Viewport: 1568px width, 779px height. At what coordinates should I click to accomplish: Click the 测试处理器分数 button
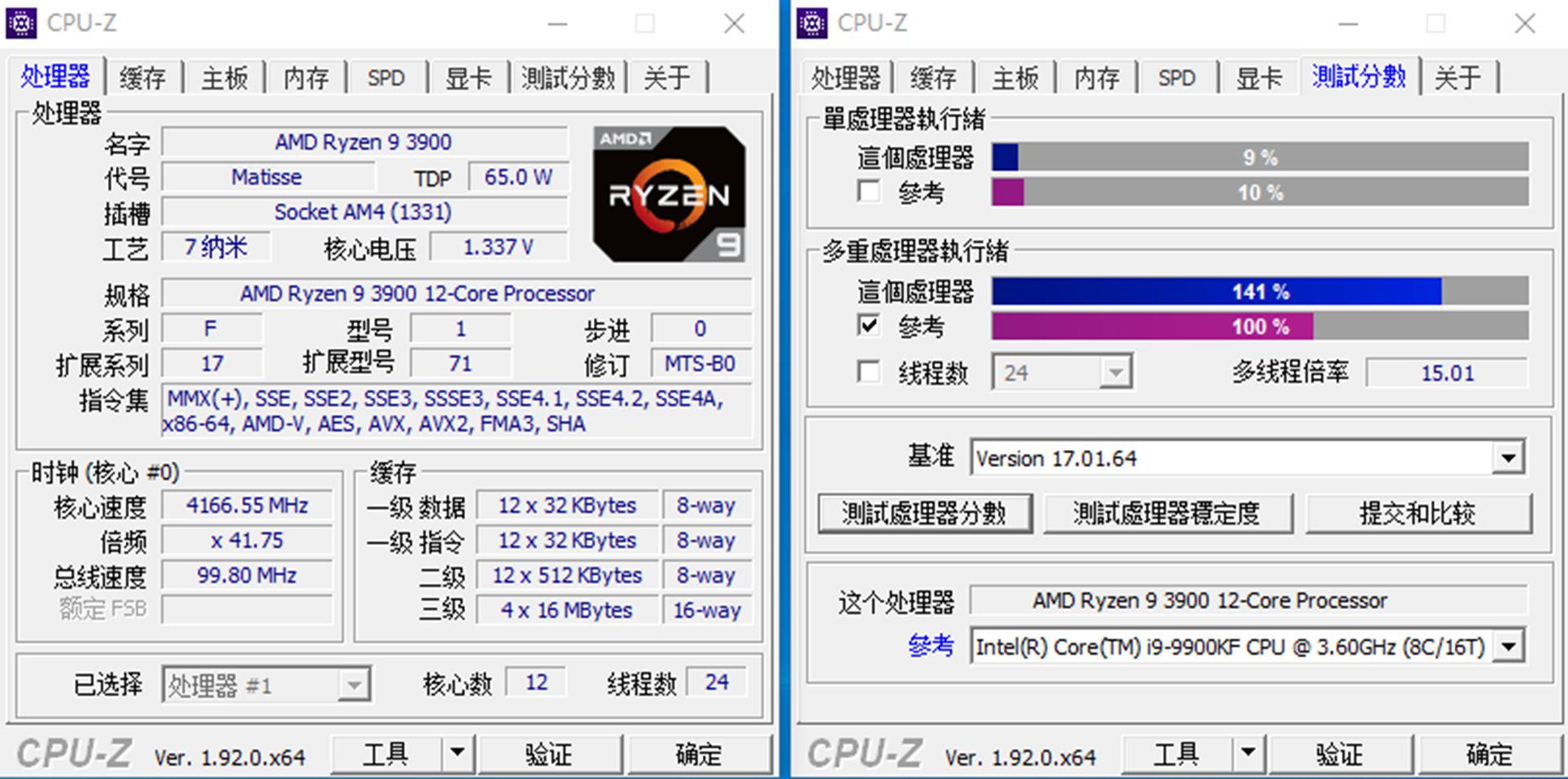pyautogui.click(x=925, y=514)
